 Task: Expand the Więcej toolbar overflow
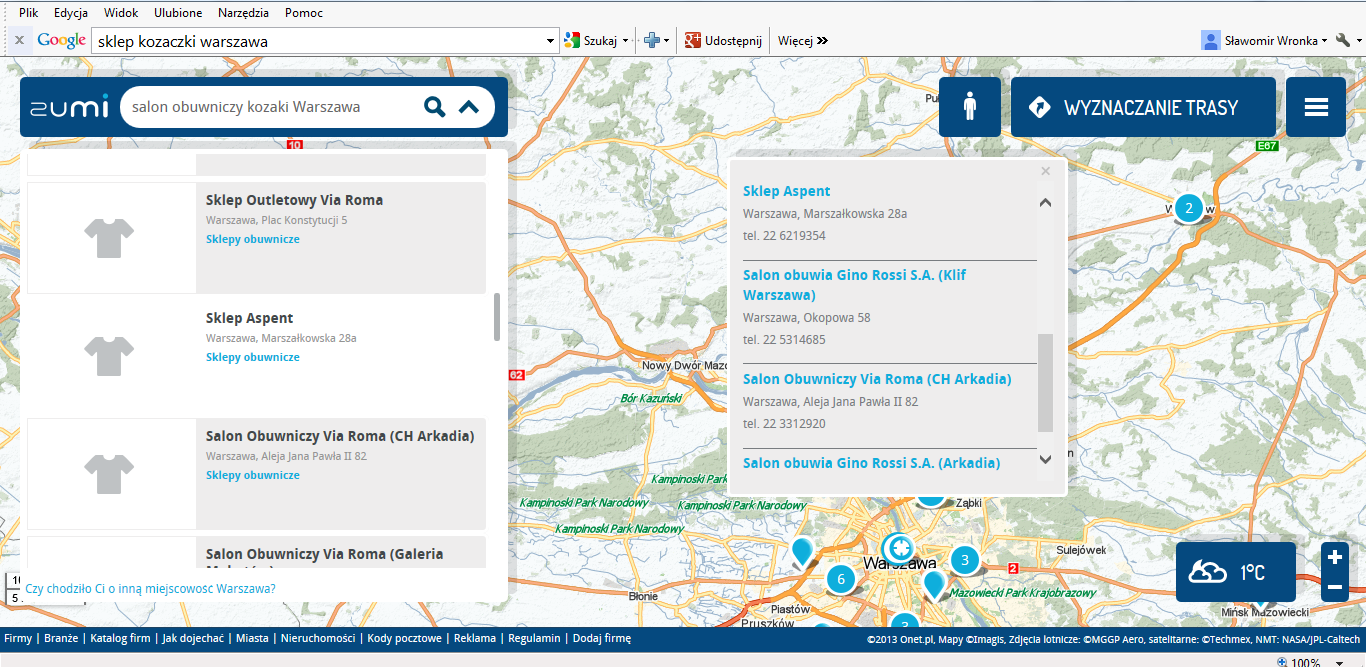pyautogui.click(x=803, y=41)
